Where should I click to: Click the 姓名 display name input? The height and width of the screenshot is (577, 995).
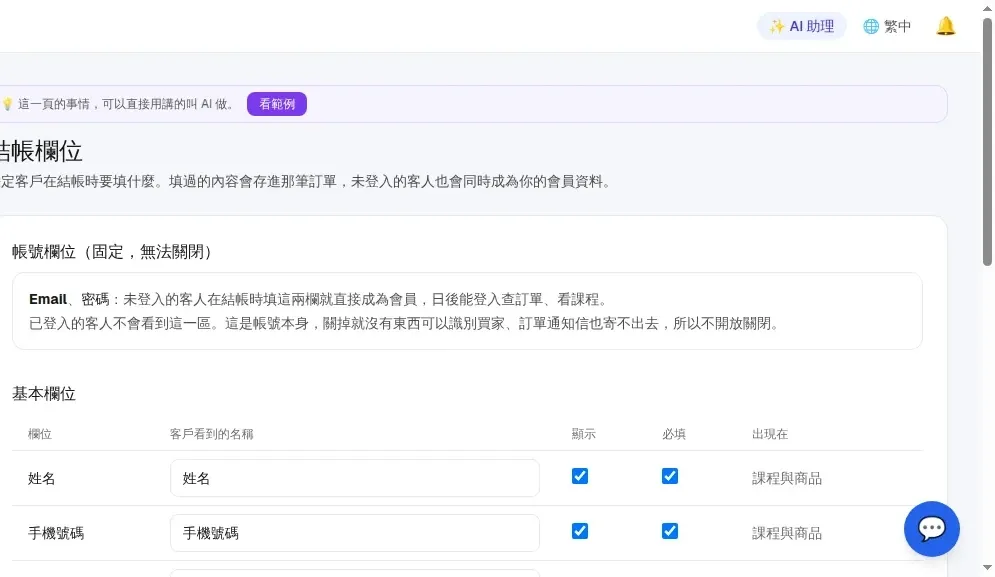pyautogui.click(x=355, y=478)
